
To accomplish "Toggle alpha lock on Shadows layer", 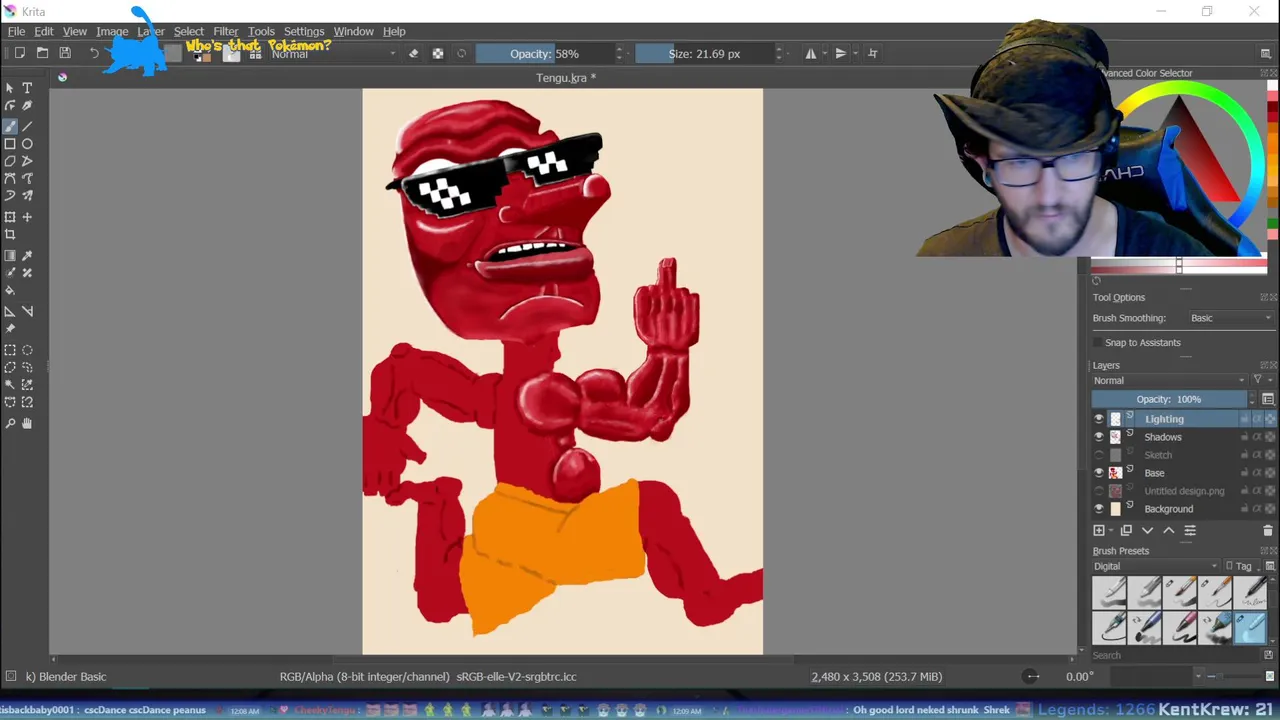I will click(1270, 437).
